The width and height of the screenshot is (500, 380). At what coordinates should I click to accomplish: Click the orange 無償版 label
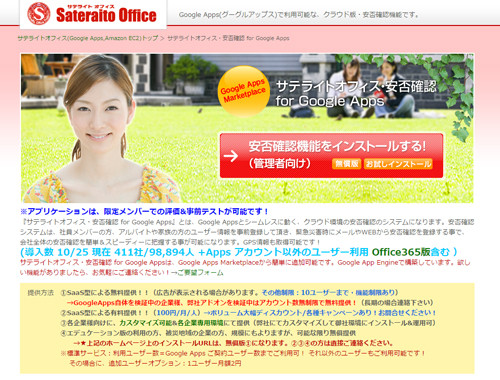point(346,164)
